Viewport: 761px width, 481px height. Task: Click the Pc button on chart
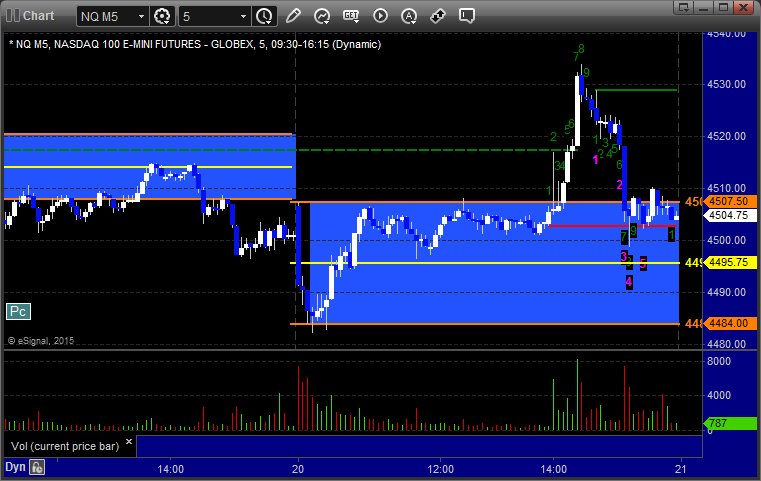coord(18,311)
